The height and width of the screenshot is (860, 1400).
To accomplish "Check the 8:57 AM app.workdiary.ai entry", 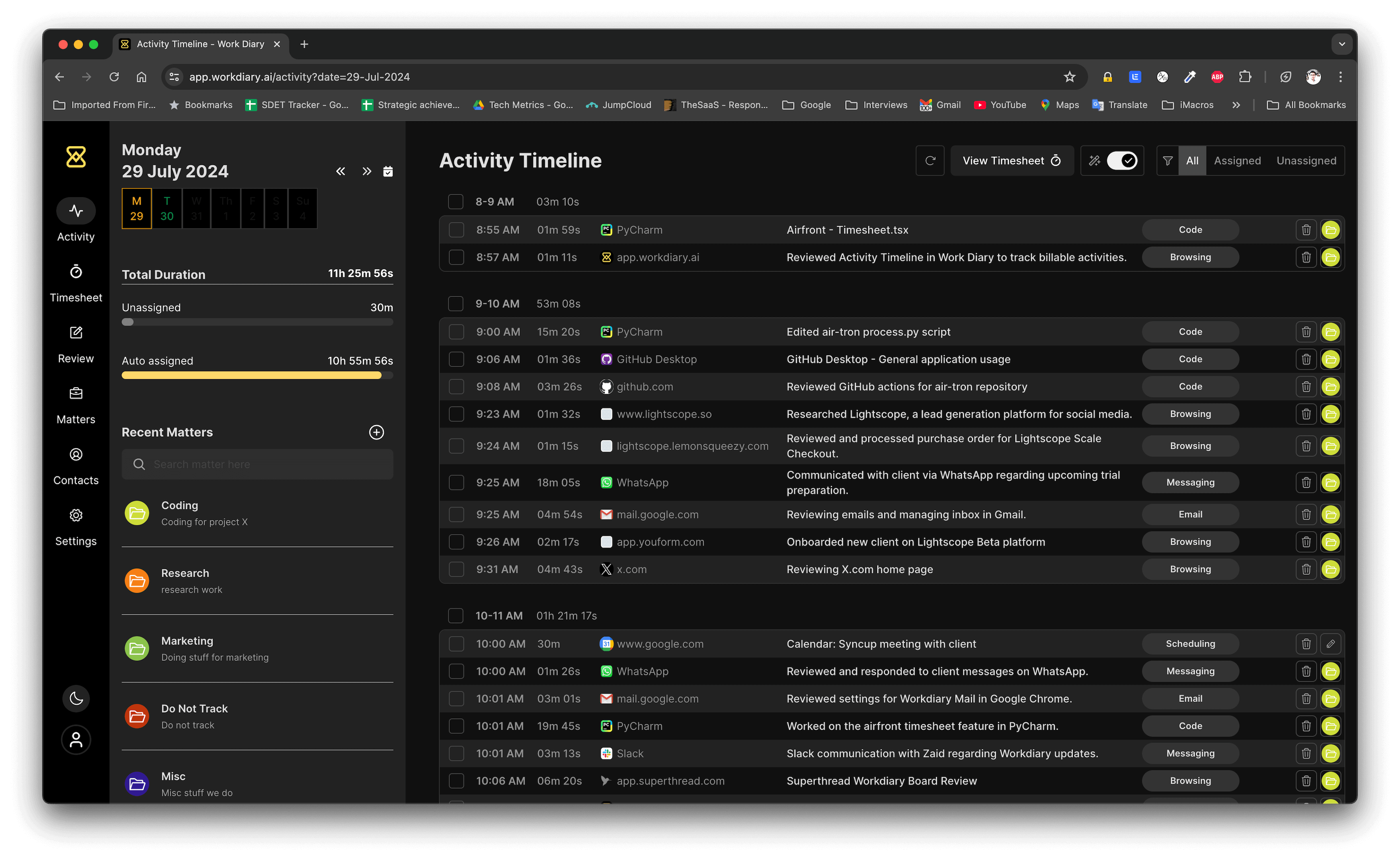I will [x=456, y=258].
